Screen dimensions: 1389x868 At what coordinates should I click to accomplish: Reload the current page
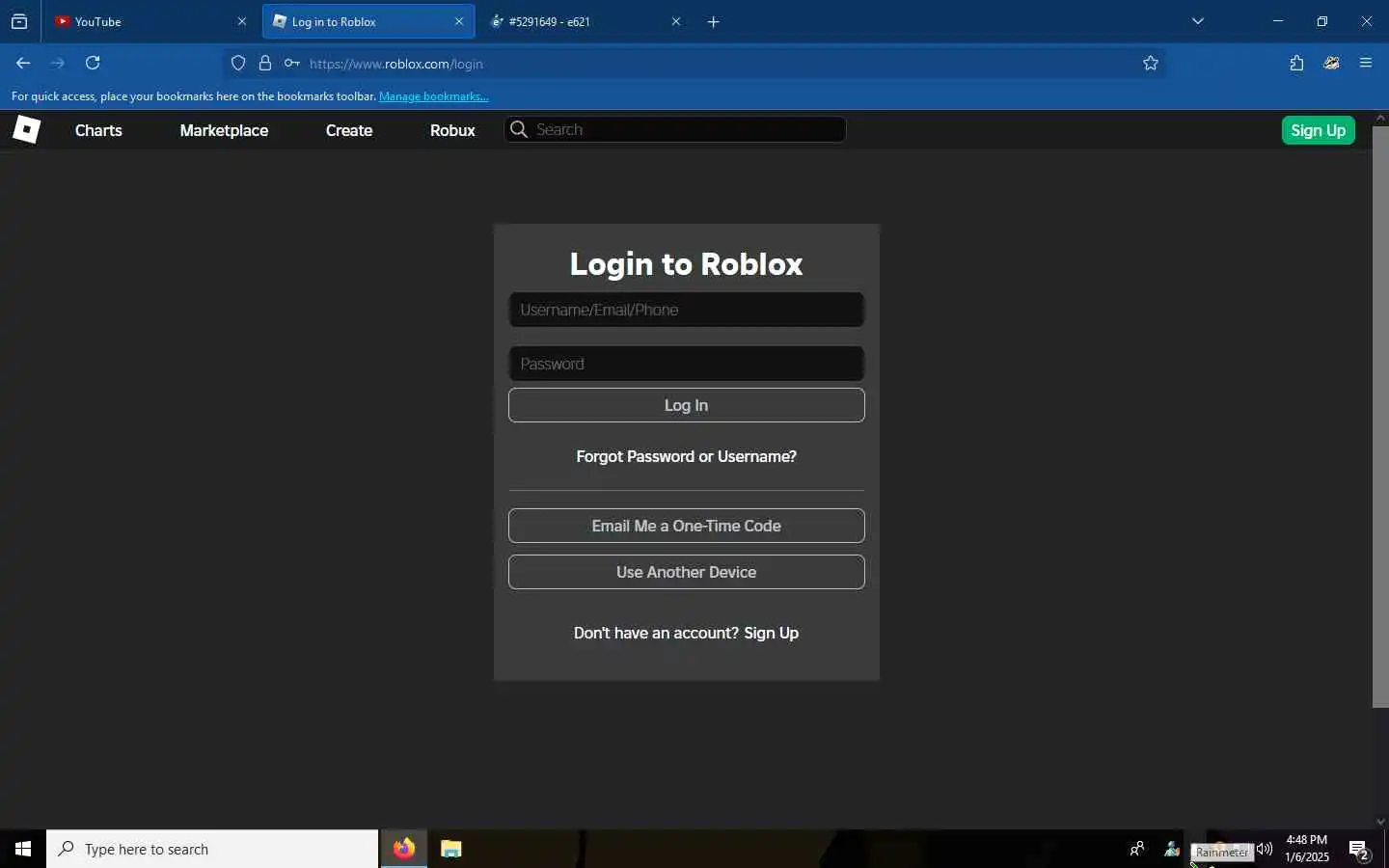(x=93, y=63)
